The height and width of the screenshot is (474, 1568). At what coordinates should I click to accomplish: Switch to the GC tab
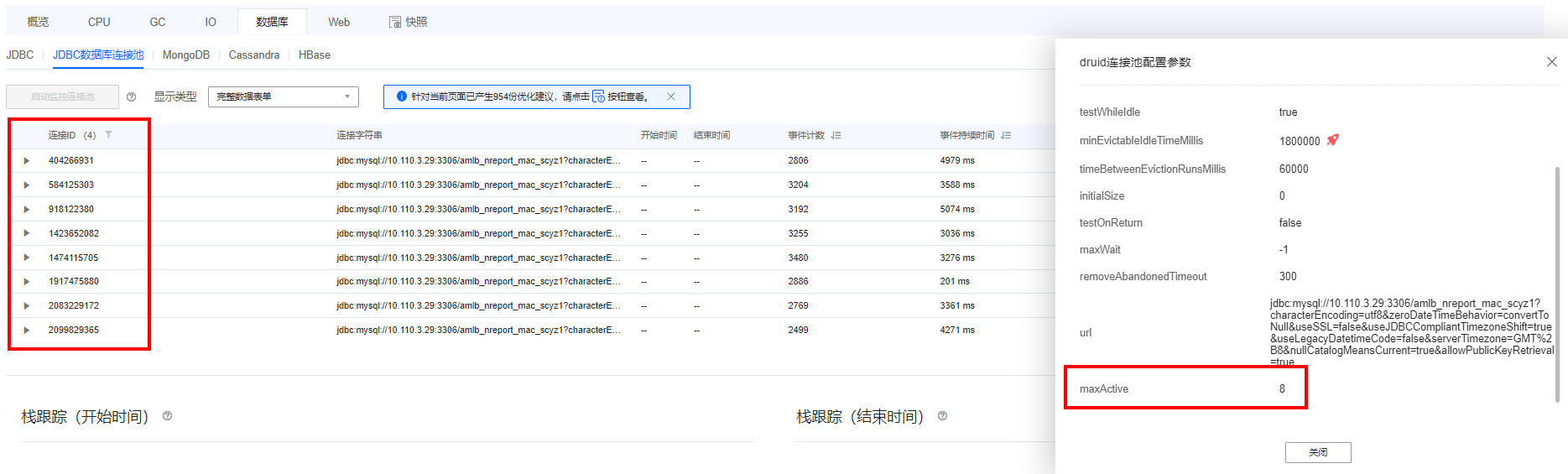click(x=158, y=22)
